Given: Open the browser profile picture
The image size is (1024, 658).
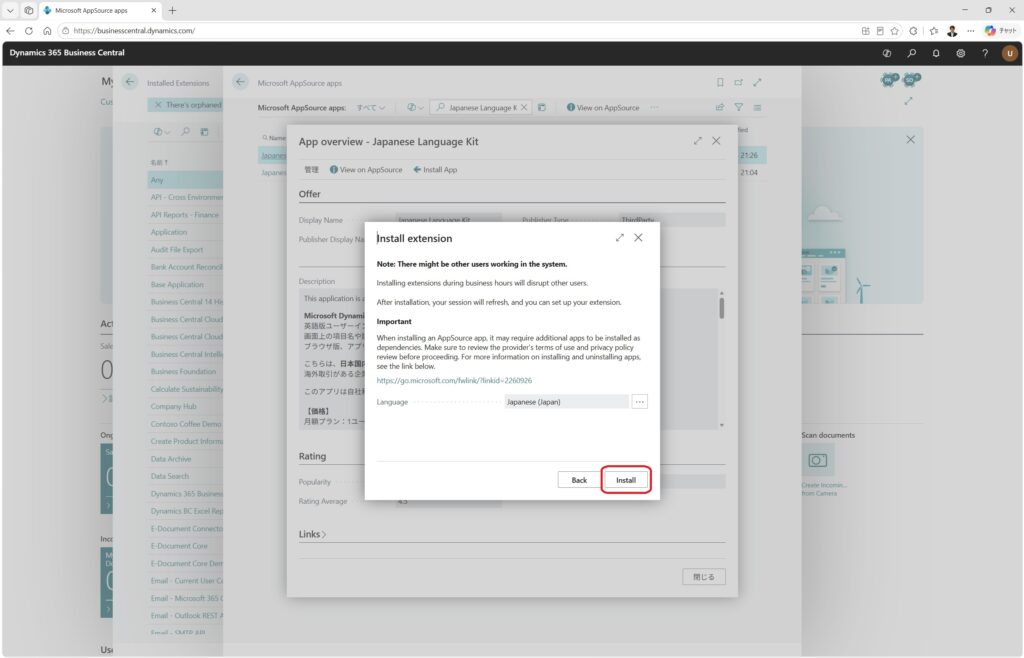Looking at the screenshot, I should (x=952, y=31).
